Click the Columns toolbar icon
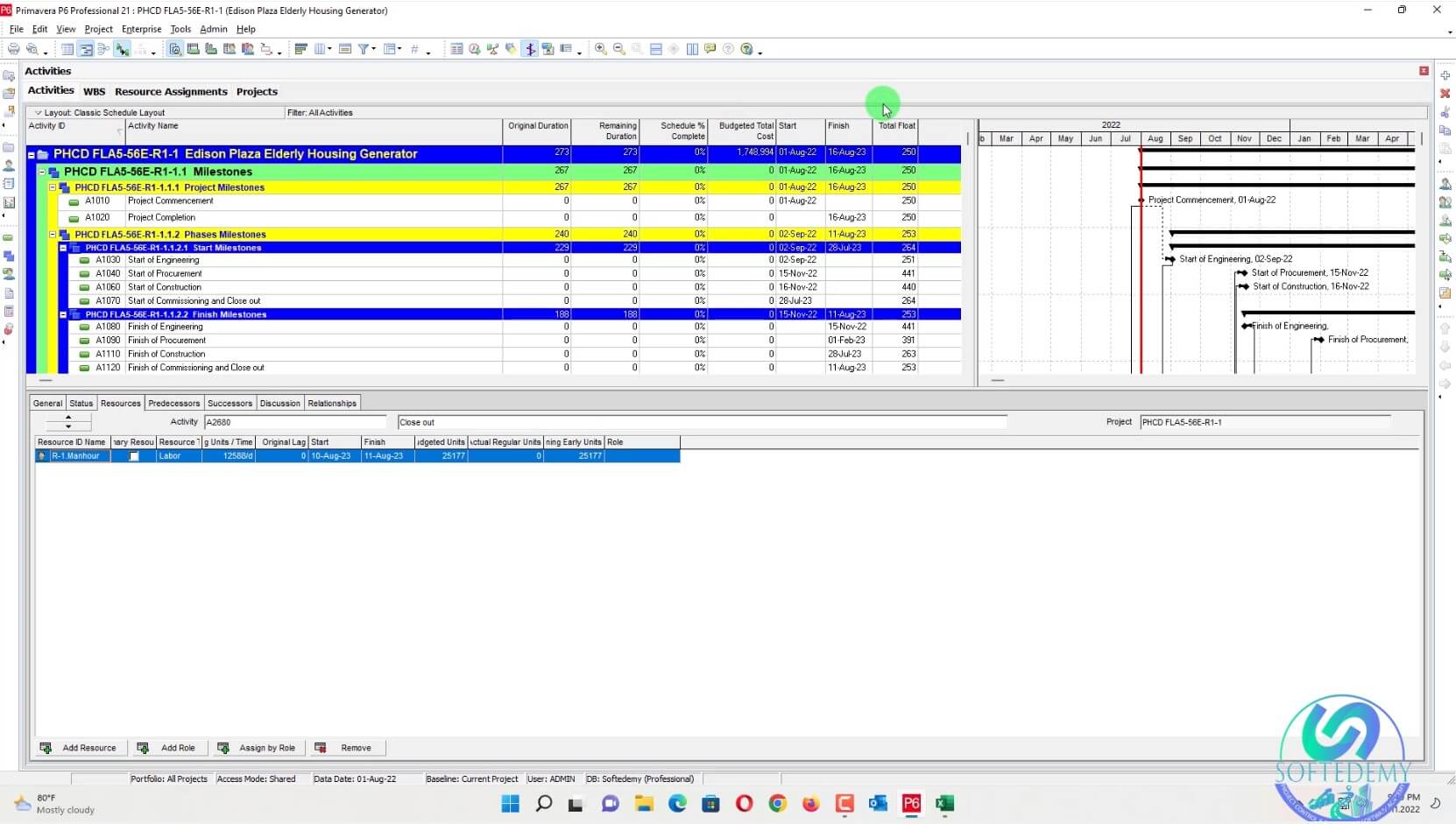This screenshot has width=1456, height=824. 321,49
